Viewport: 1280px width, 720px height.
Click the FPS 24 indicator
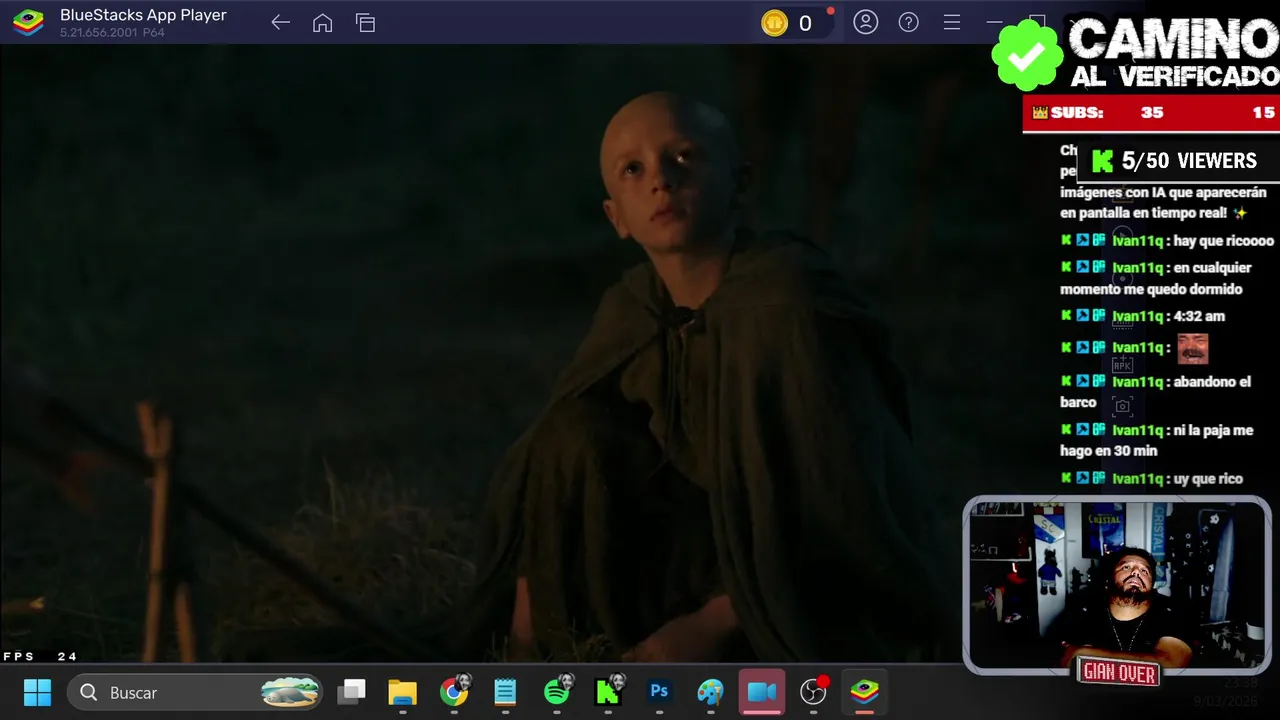point(40,657)
